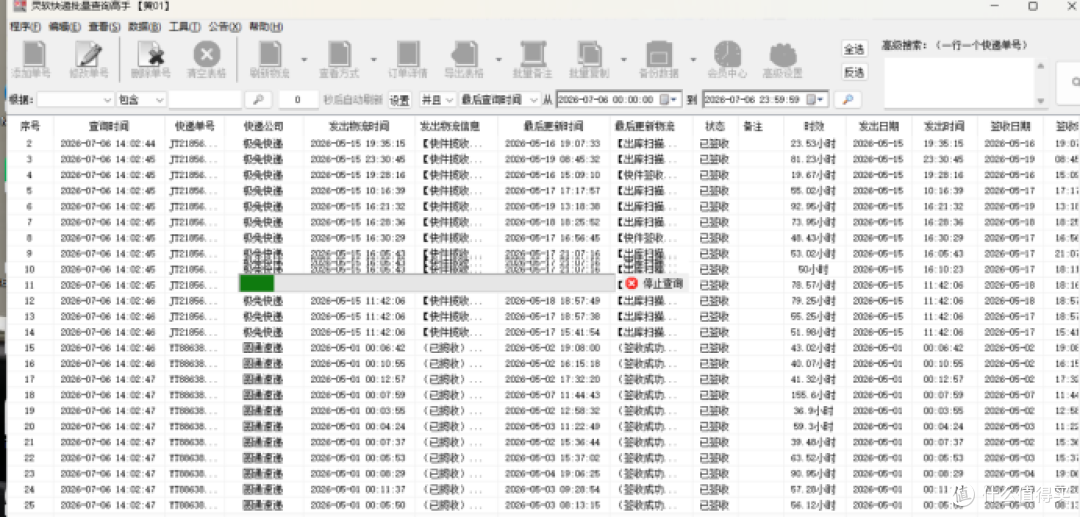Screen dimensions: 1080x517
Task: Click the search icon after the date range
Action: (x=848, y=100)
